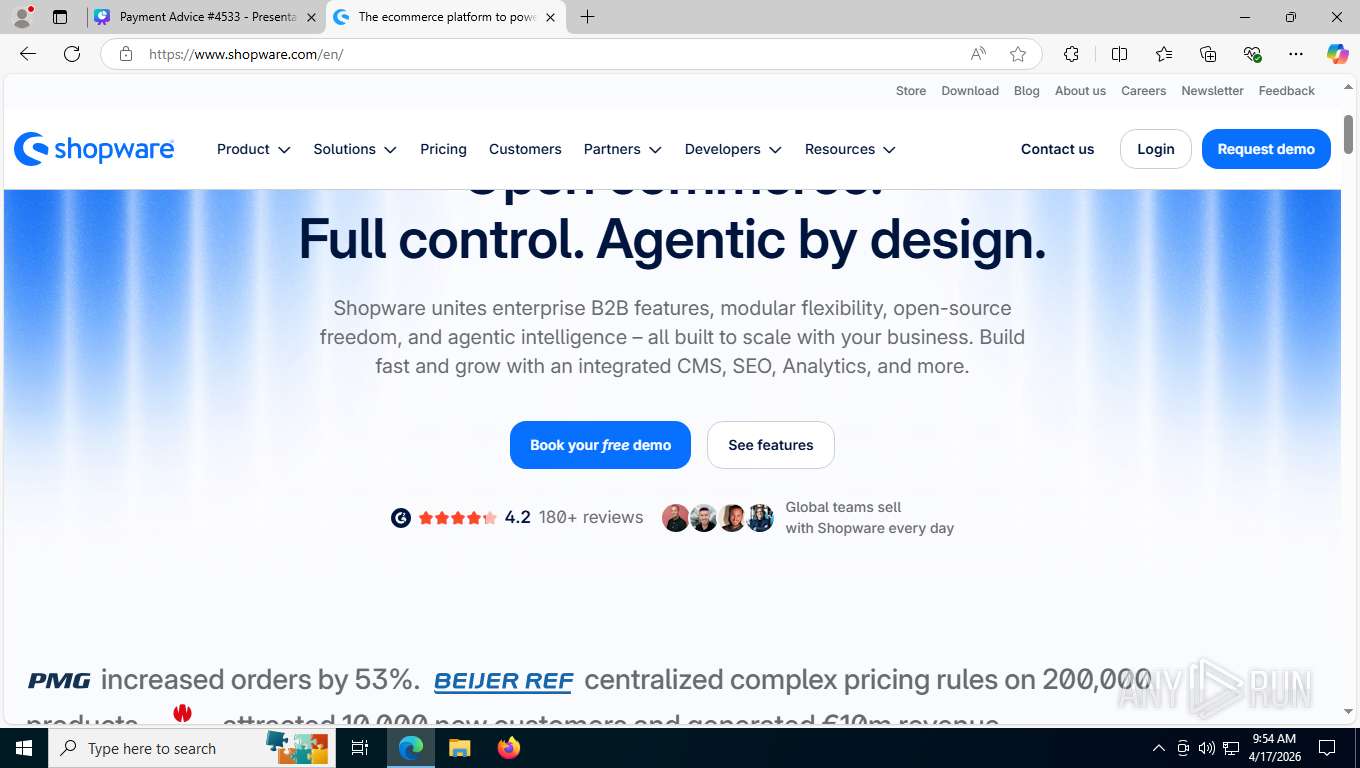Open the Extensions puzzle icon
This screenshot has height=768, width=1360.
tap(1071, 54)
